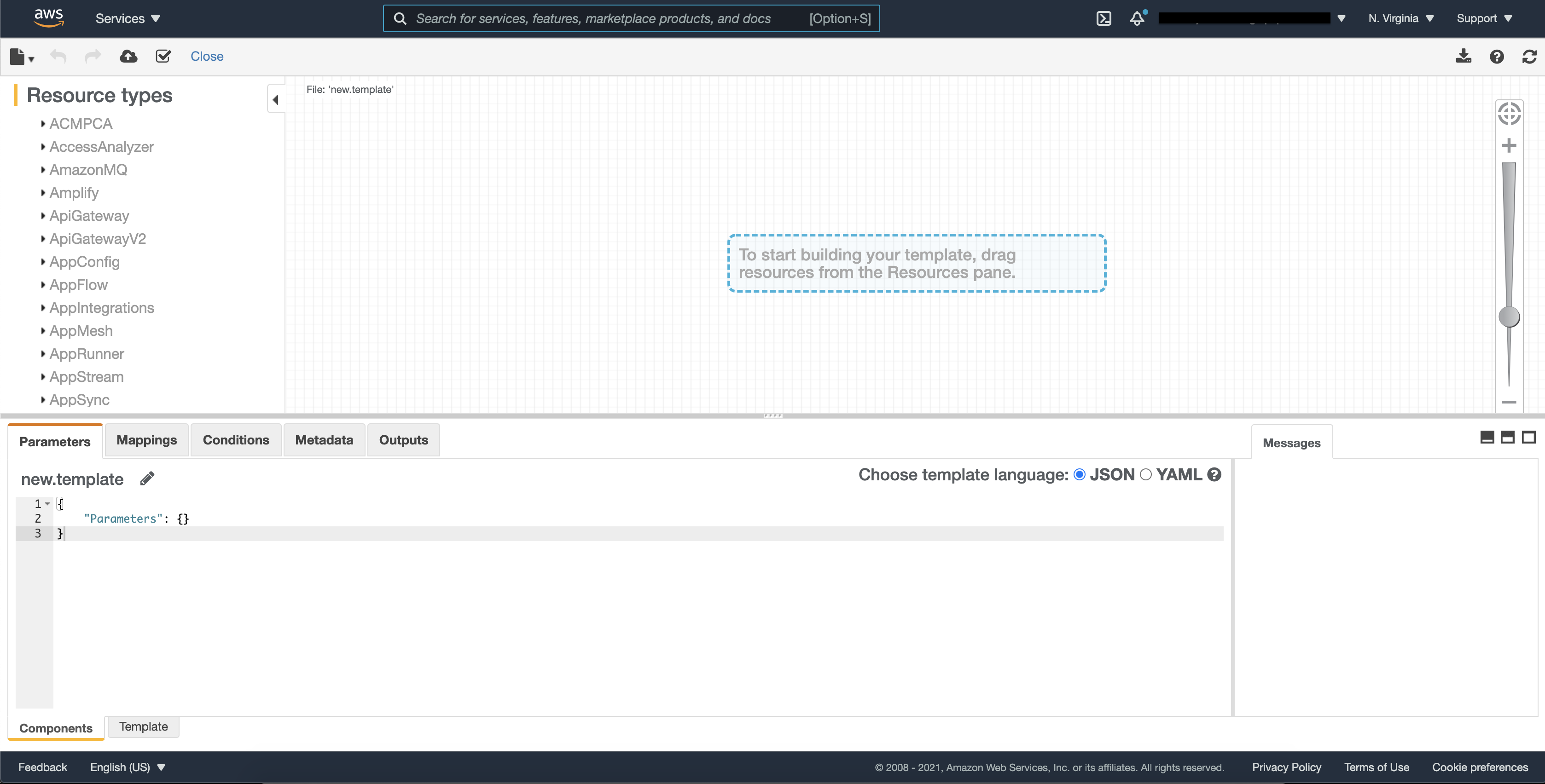Viewport: 1545px width, 784px height.
Task: Click the fit-to-window crosshair icon
Action: click(x=1509, y=113)
